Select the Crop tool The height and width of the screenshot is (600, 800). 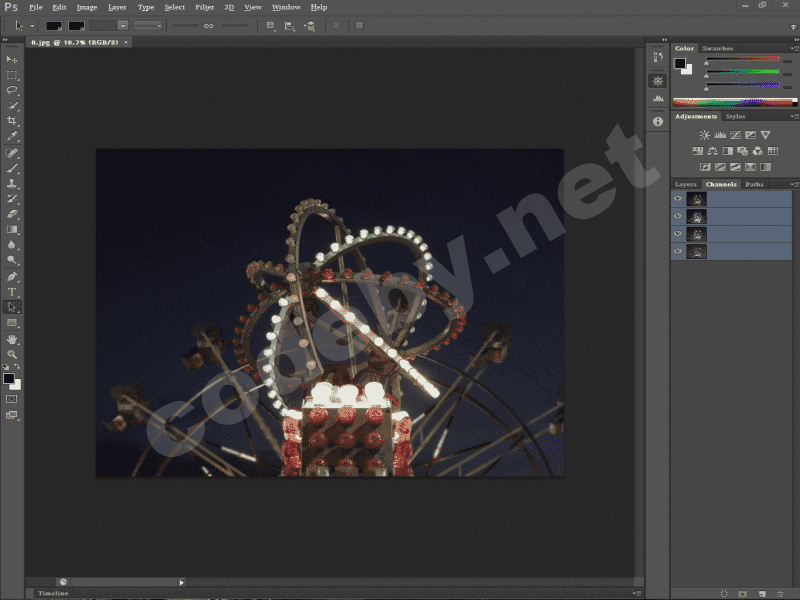pyautogui.click(x=12, y=120)
